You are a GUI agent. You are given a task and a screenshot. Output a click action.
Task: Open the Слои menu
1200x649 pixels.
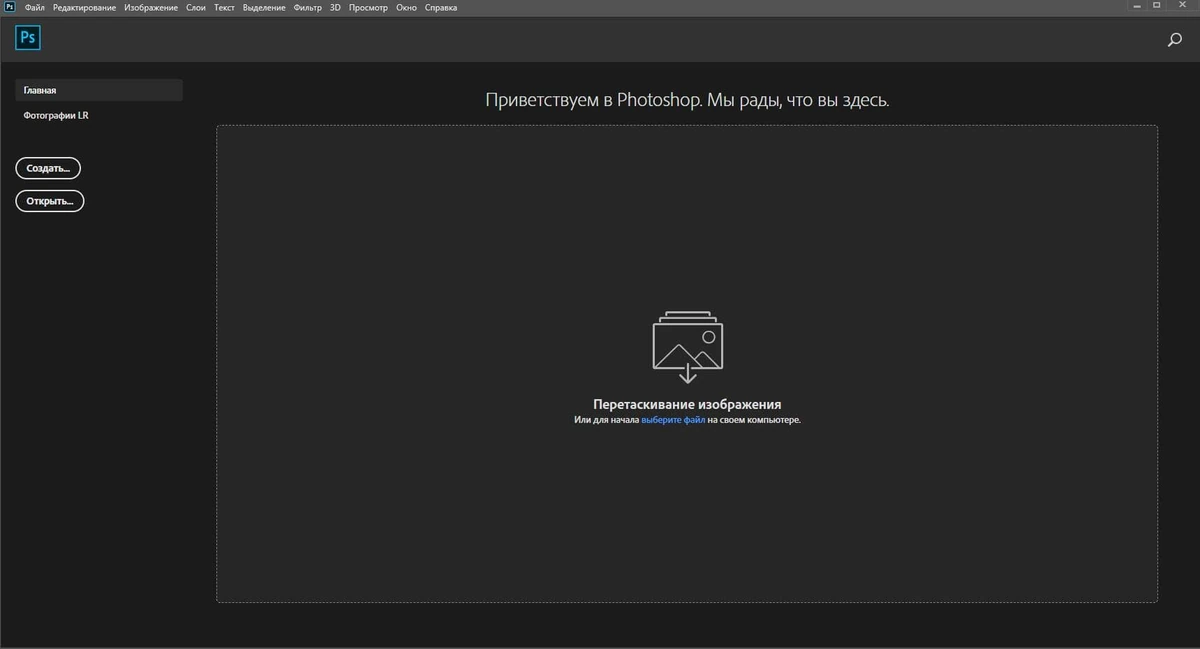(x=196, y=7)
